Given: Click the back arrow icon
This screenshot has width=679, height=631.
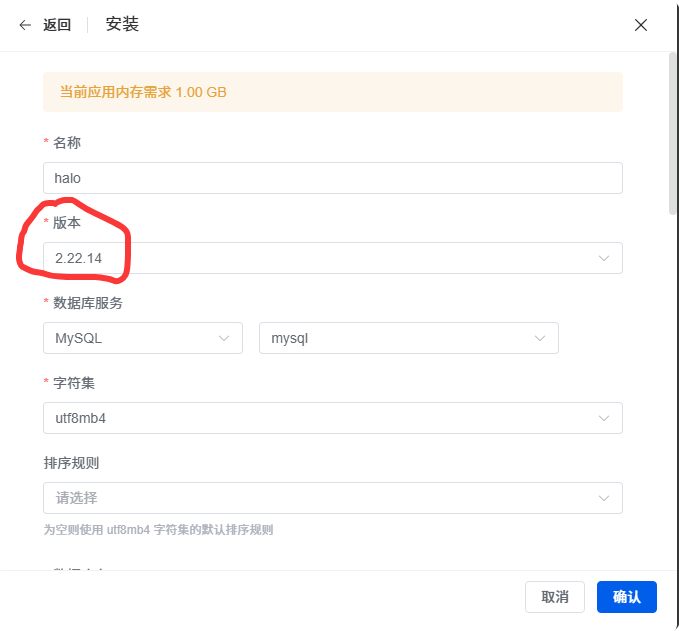Looking at the screenshot, I should [x=25, y=25].
